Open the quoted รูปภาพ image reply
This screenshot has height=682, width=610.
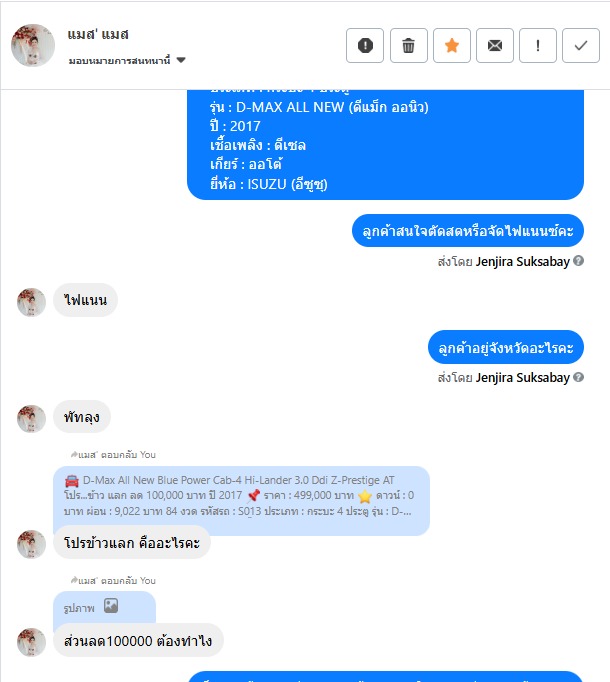(x=104, y=607)
